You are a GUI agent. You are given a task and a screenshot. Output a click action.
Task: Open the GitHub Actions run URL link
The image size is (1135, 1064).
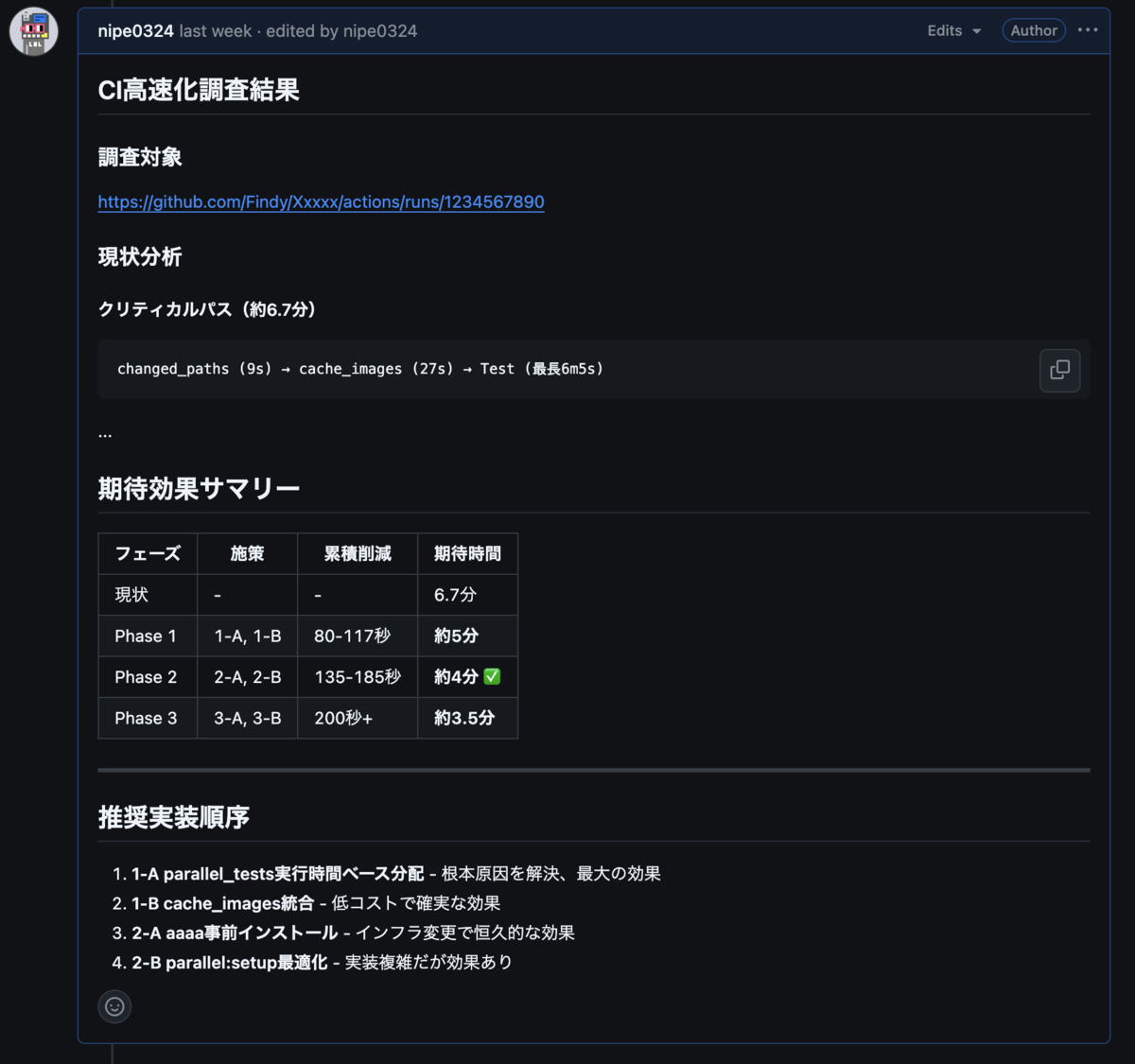321,201
